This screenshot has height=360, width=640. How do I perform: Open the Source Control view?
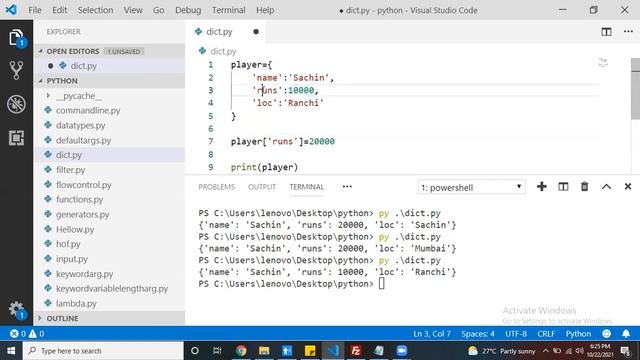pos(16,70)
